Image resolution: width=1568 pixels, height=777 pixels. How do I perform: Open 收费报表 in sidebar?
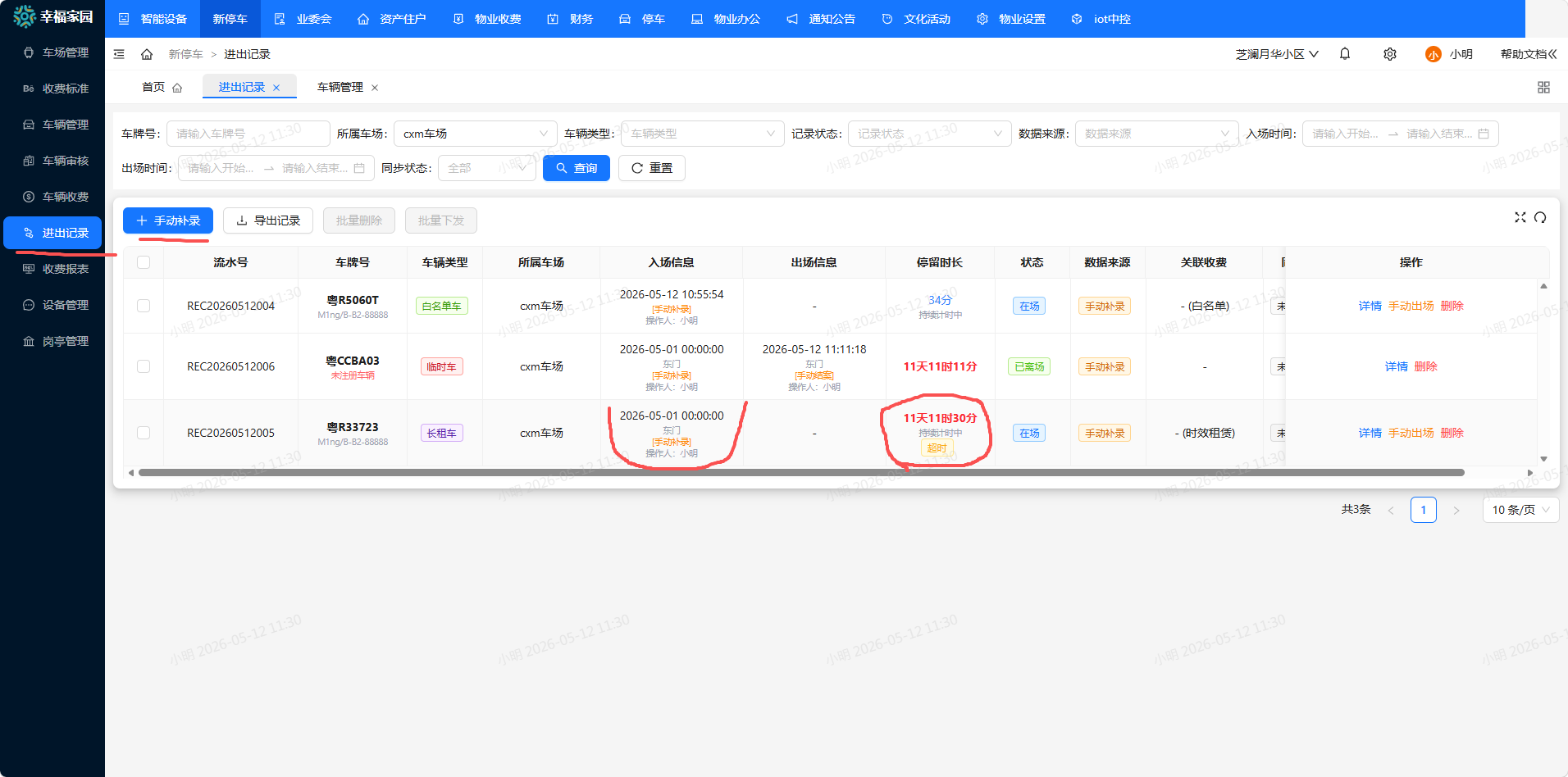point(54,269)
